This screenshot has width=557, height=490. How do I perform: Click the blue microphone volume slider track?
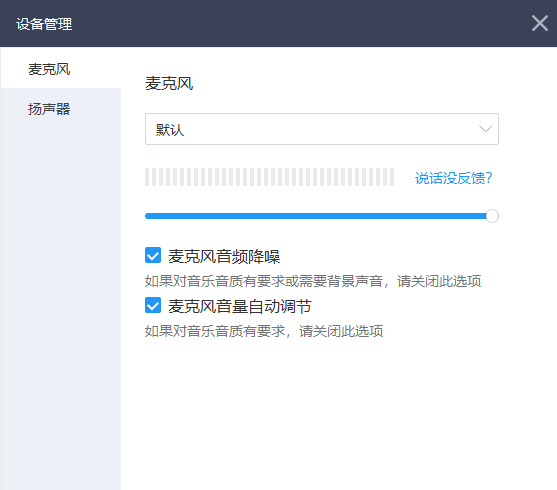click(x=315, y=216)
